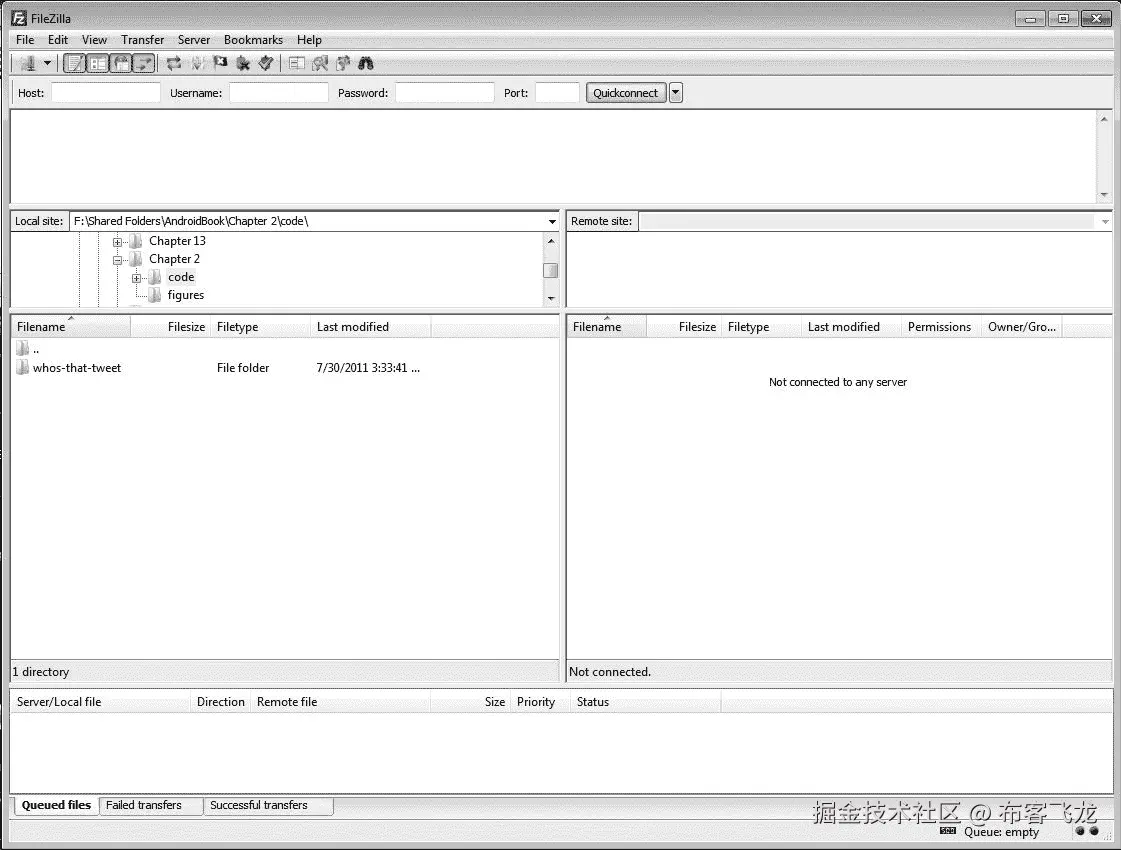Toggle directory comparison
This screenshot has width=1121, height=850.
tap(320, 64)
